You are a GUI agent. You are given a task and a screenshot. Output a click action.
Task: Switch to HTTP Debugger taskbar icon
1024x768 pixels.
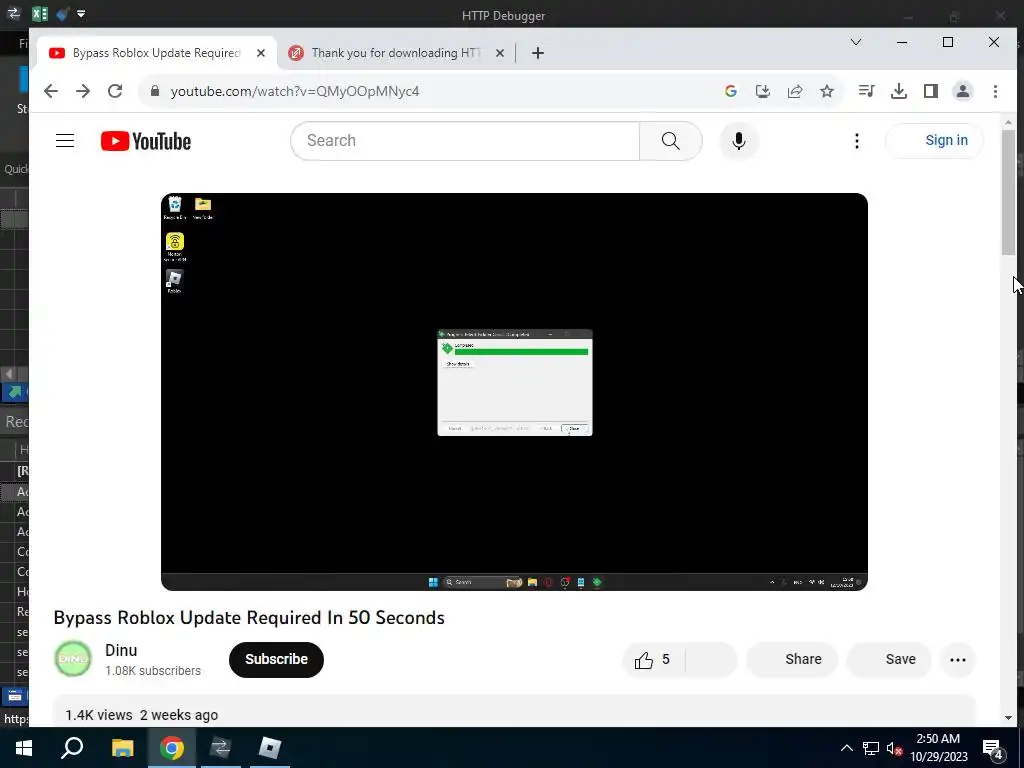point(221,748)
